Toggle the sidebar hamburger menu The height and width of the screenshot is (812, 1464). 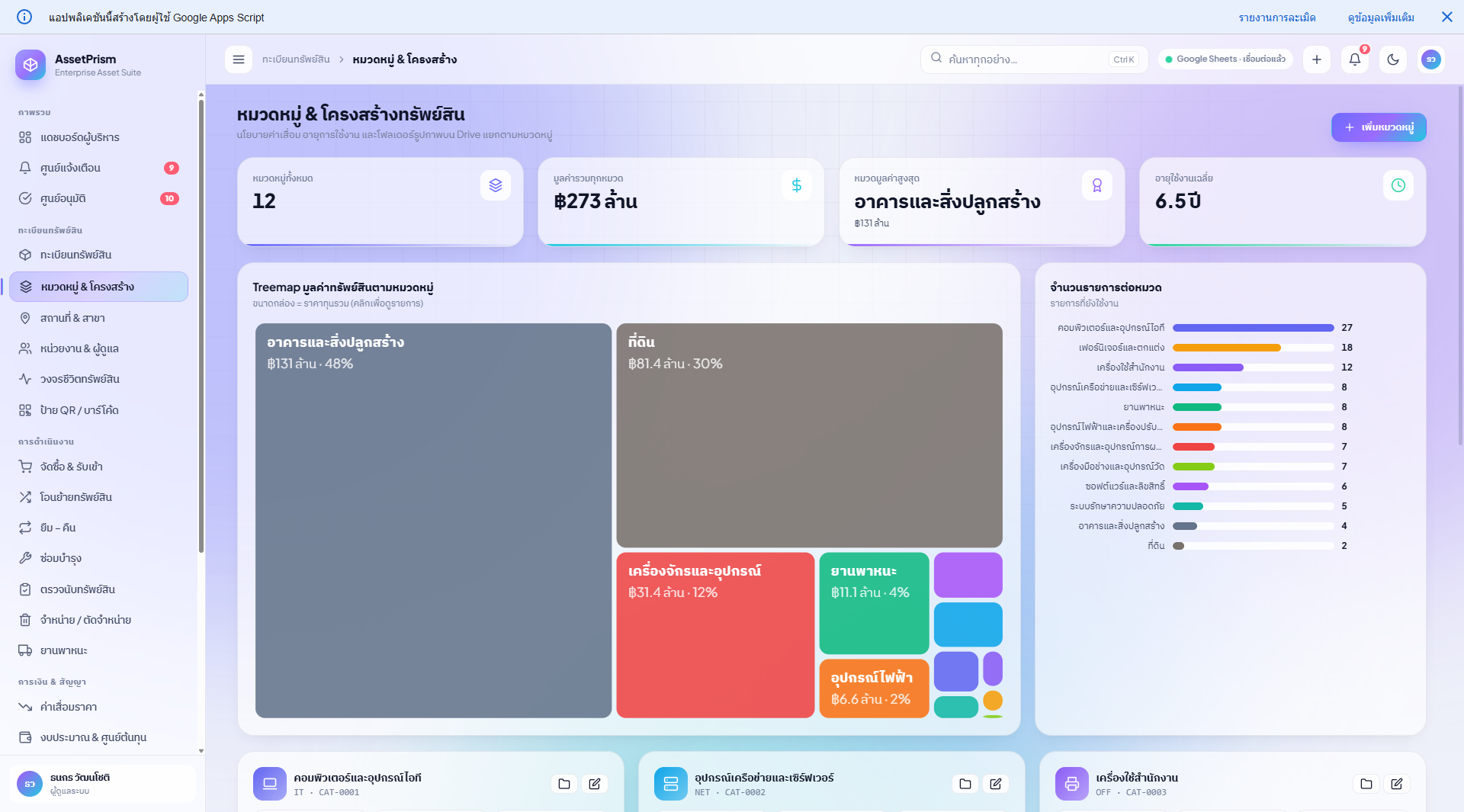pyautogui.click(x=238, y=59)
